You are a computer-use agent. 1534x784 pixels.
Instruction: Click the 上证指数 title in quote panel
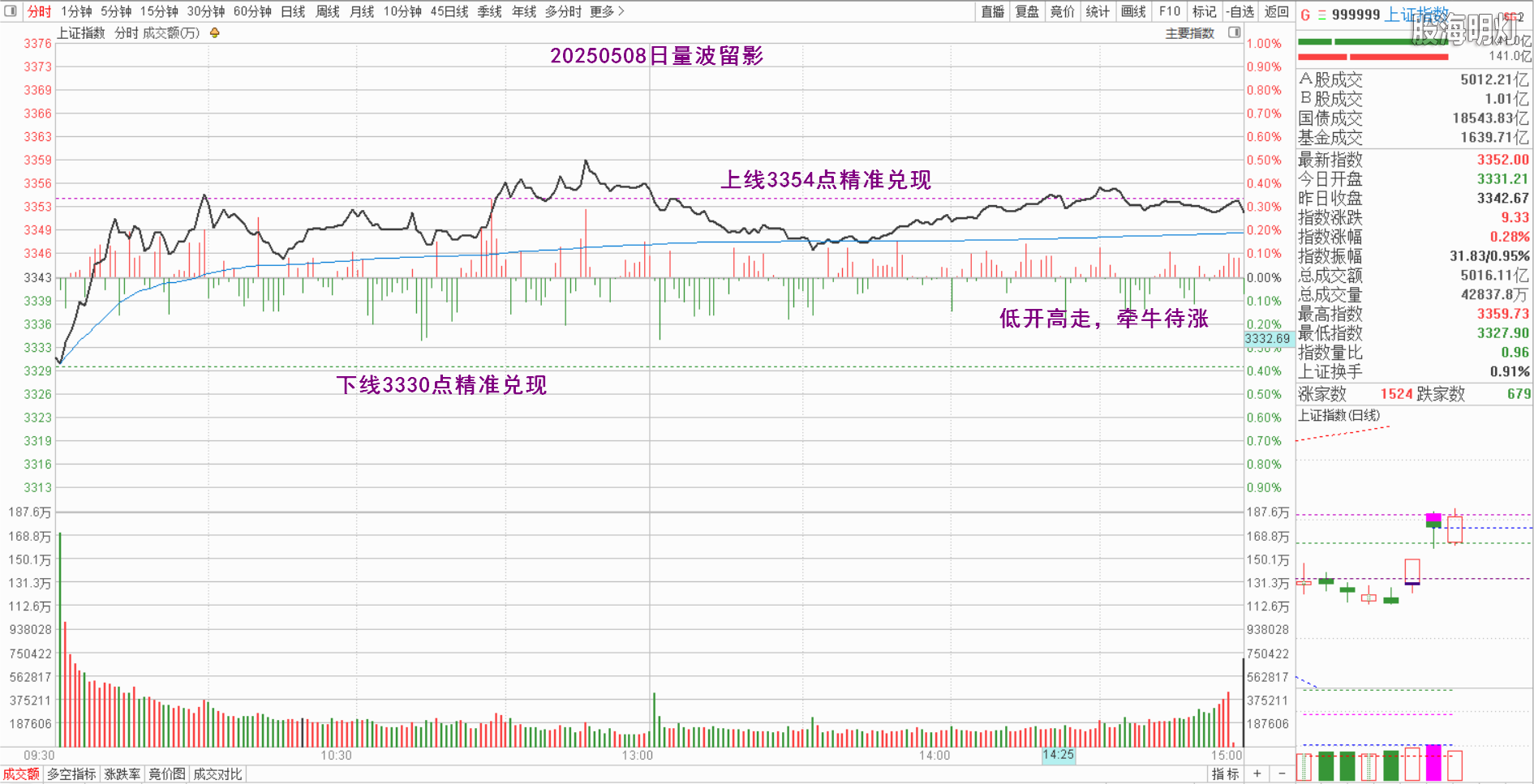coord(1417,15)
